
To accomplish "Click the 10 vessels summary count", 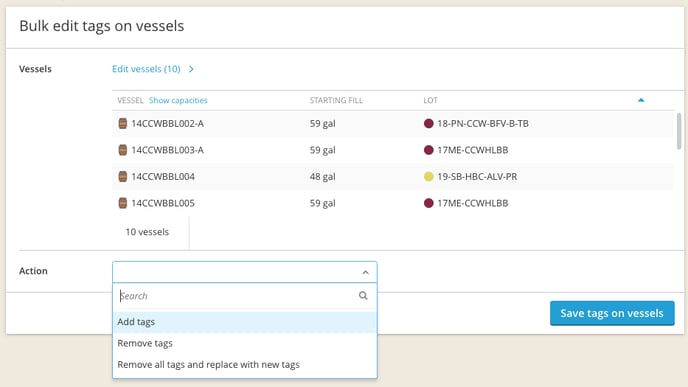I will [x=147, y=232].
